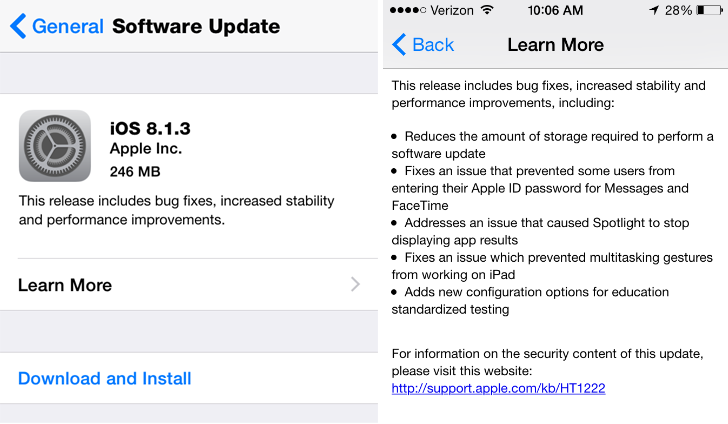Open the Learn More disclosure chevron
The image size is (728, 424).
point(355,284)
